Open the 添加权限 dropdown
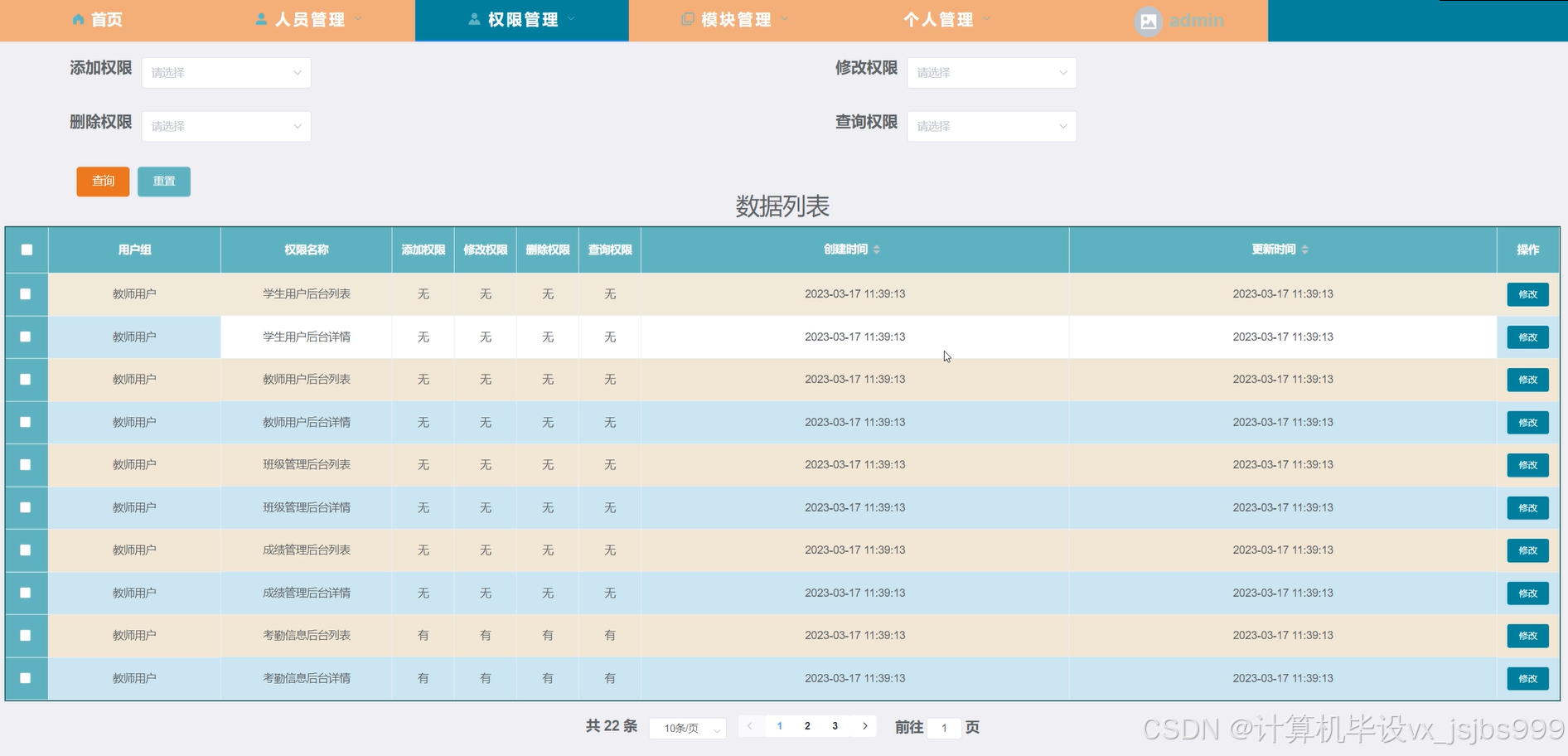 [226, 73]
